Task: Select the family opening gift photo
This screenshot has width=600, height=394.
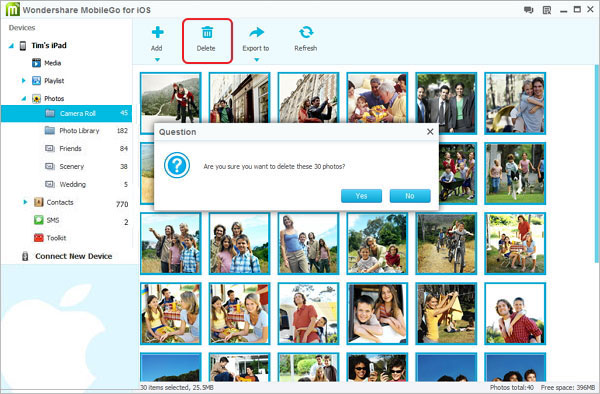Action: pyautogui.click(x=377, y=98)
